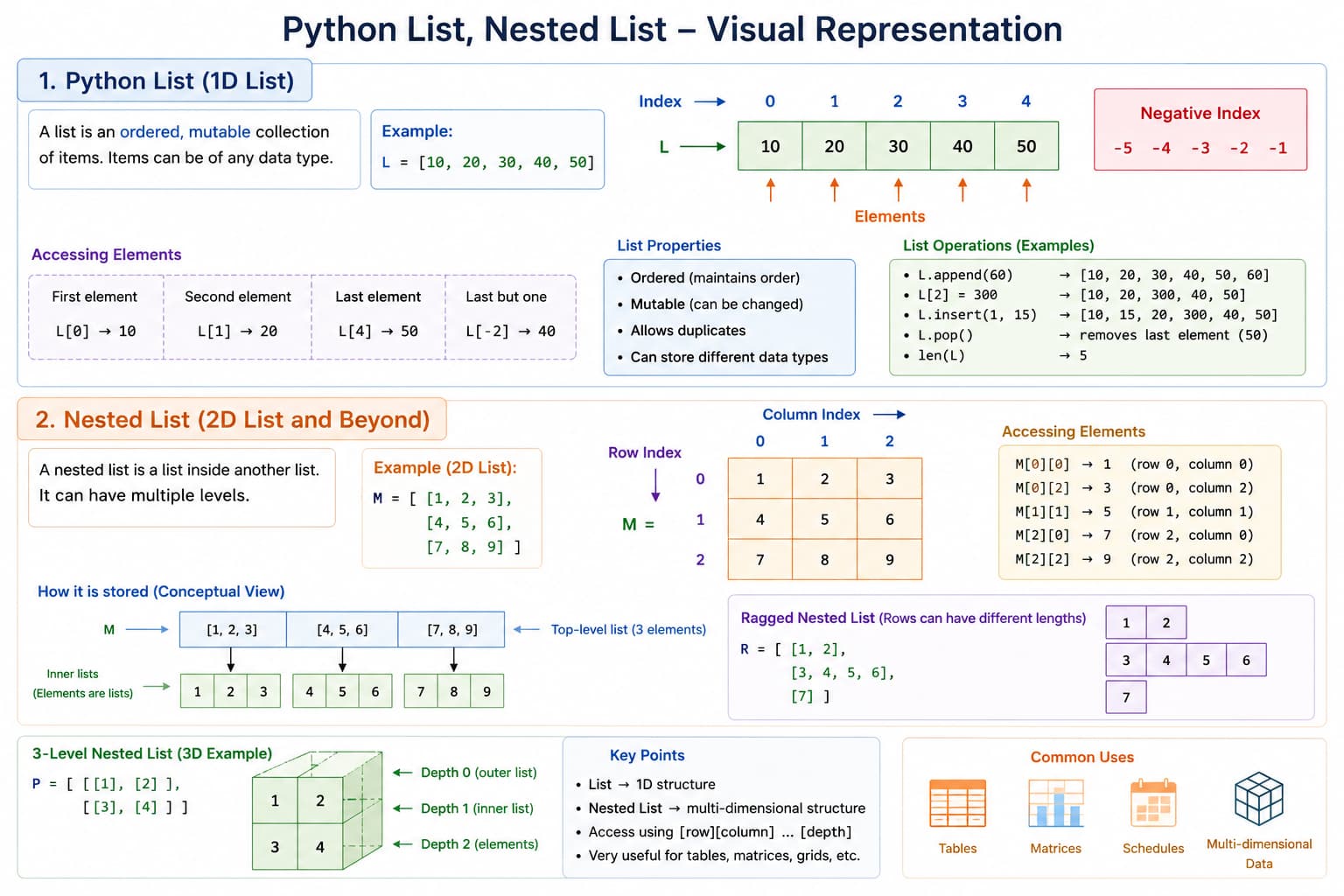
Task: Click the Schedules calendar icon
Action: [x=1153, y=803]
